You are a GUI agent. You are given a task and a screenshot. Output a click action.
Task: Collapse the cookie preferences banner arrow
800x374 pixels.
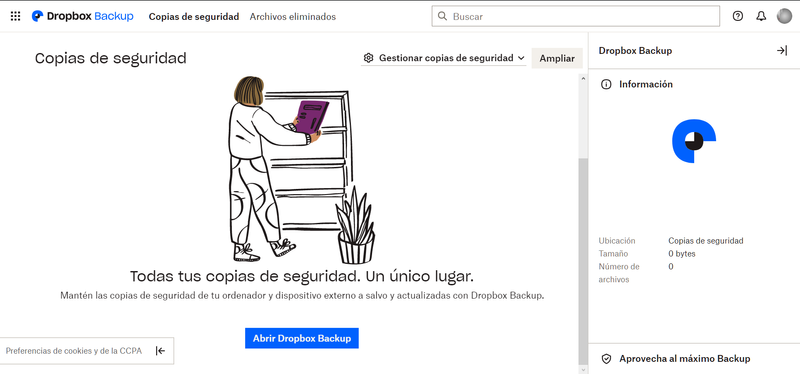pos(160,351)
